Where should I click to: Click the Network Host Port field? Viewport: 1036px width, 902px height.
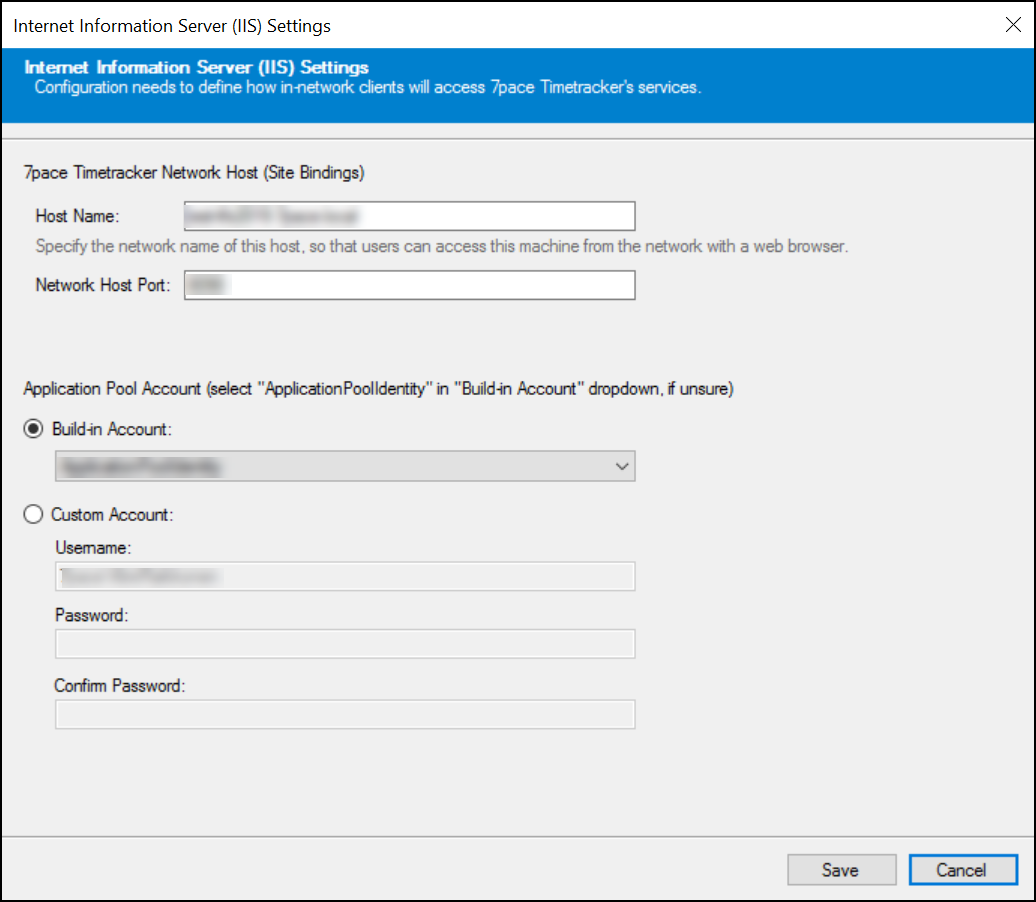410,285
